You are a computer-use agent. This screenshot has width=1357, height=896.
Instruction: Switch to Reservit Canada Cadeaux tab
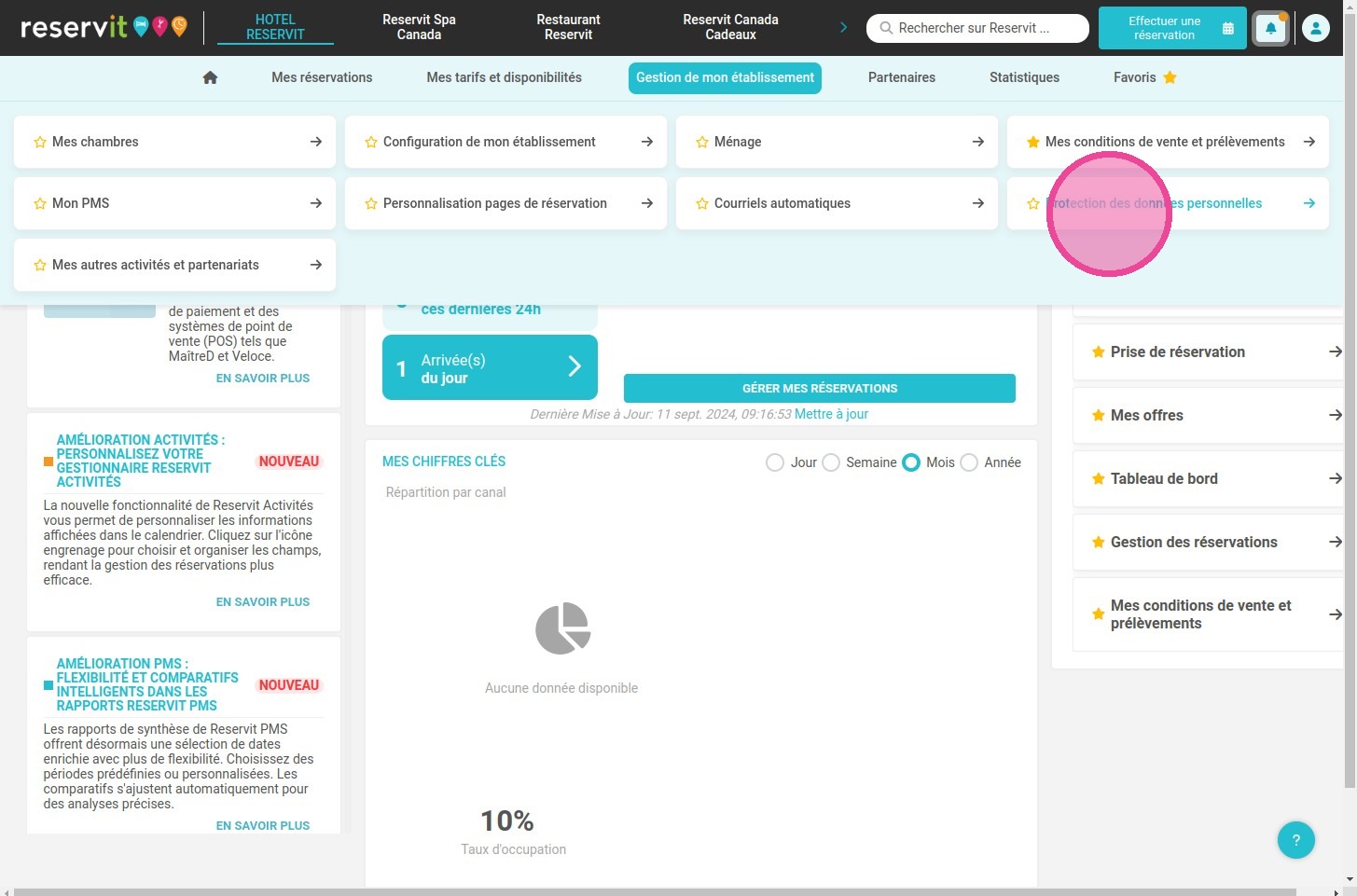click(730, 27)
